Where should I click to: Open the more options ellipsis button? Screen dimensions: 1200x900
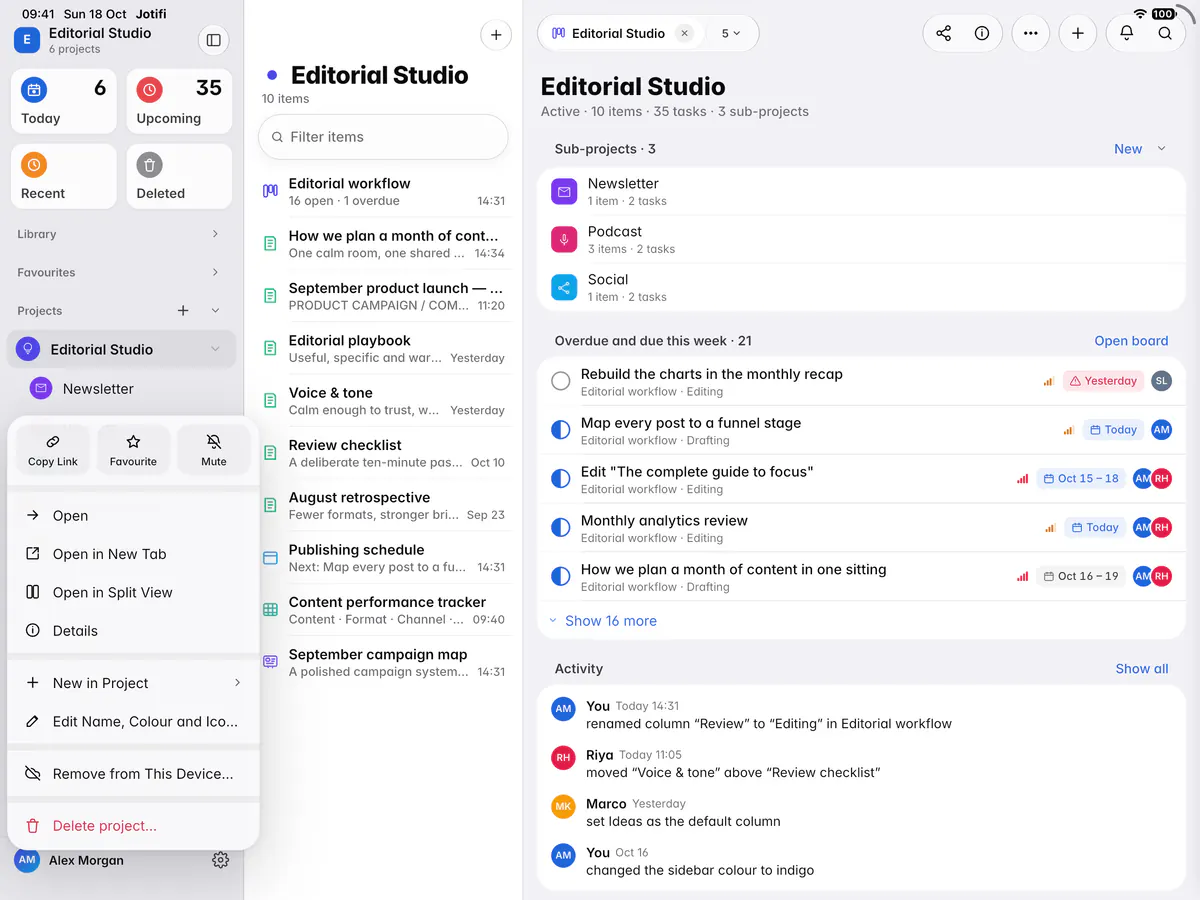(1031, 33)
